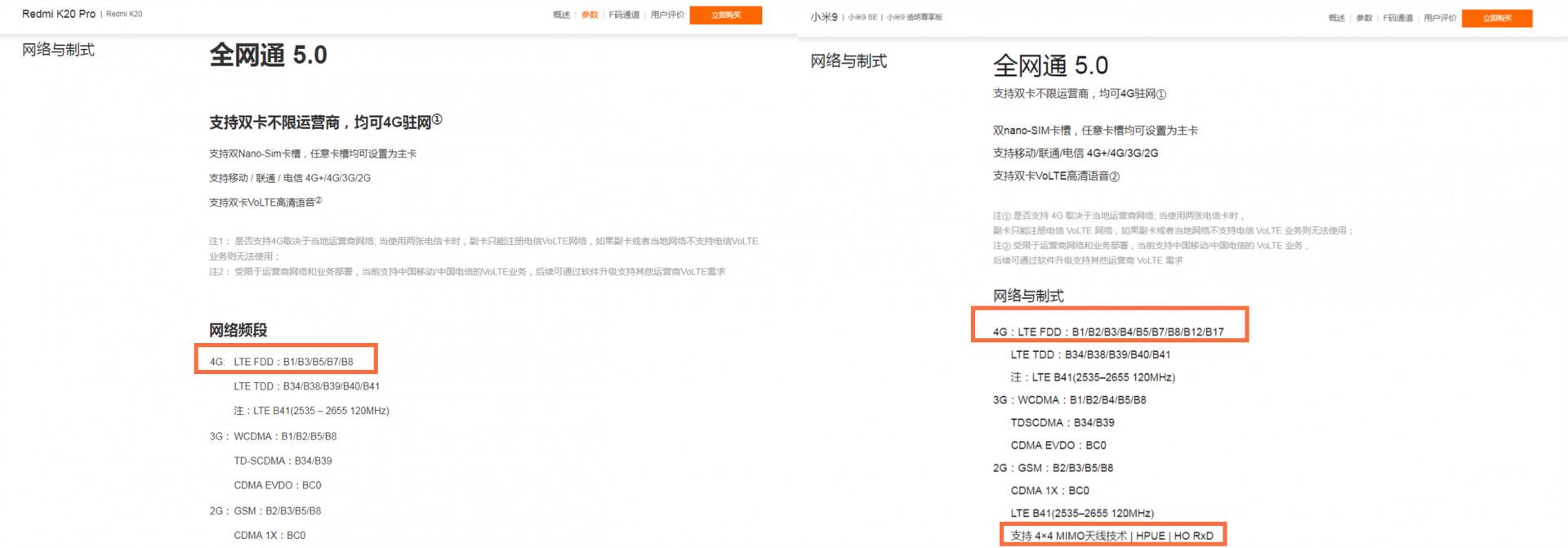Click LTE TDD band line on Redmi page
This screenshot has height=548, width=1568.
coord(307,386)
